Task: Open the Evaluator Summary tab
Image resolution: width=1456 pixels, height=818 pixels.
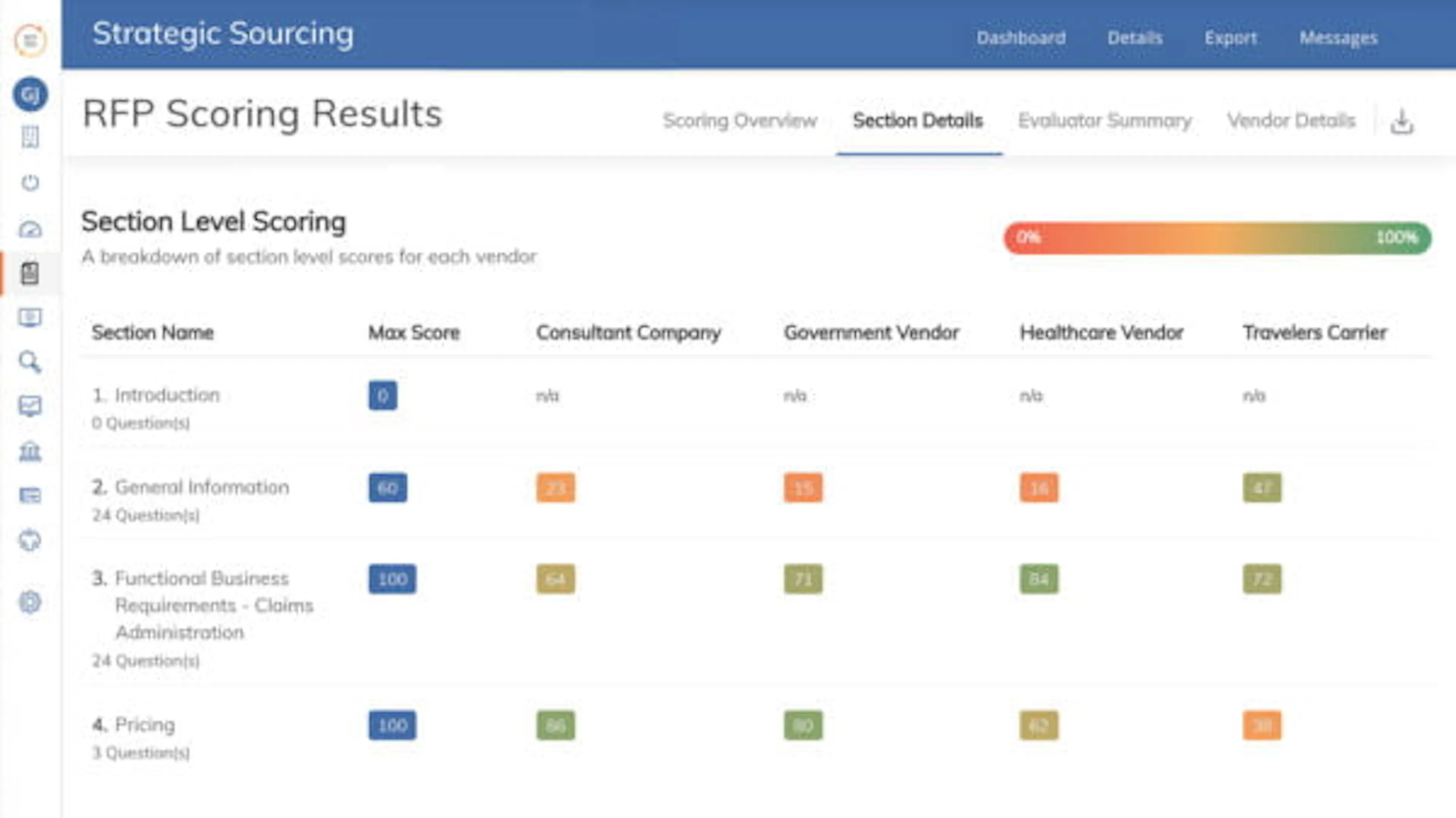Action: tap(1105, 121)
